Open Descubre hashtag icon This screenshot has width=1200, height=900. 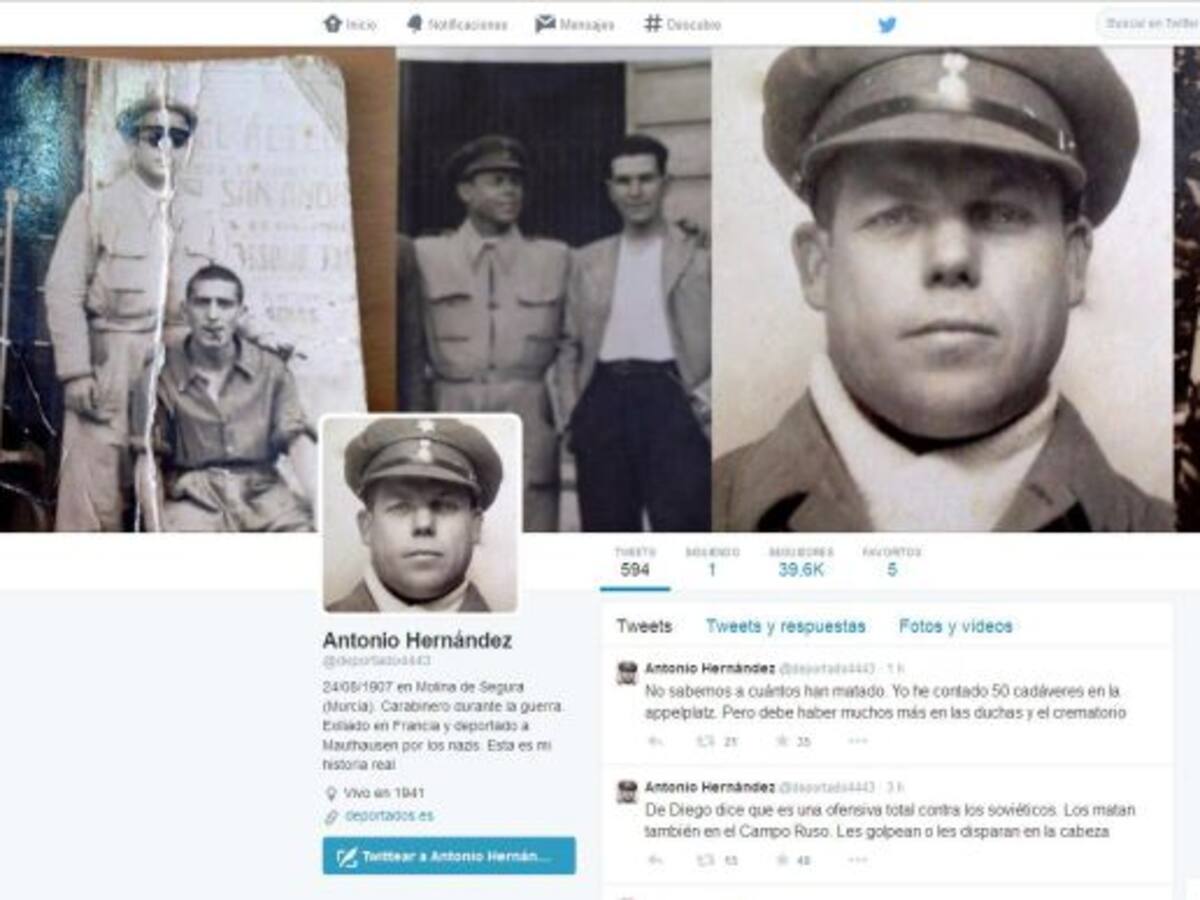click(x=682, y=24)
